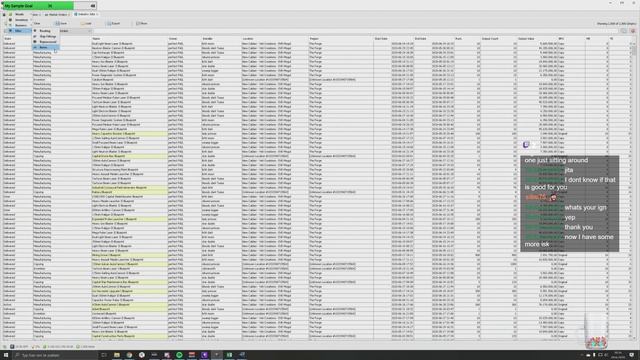Sort by the Location column header

point(275,39)
